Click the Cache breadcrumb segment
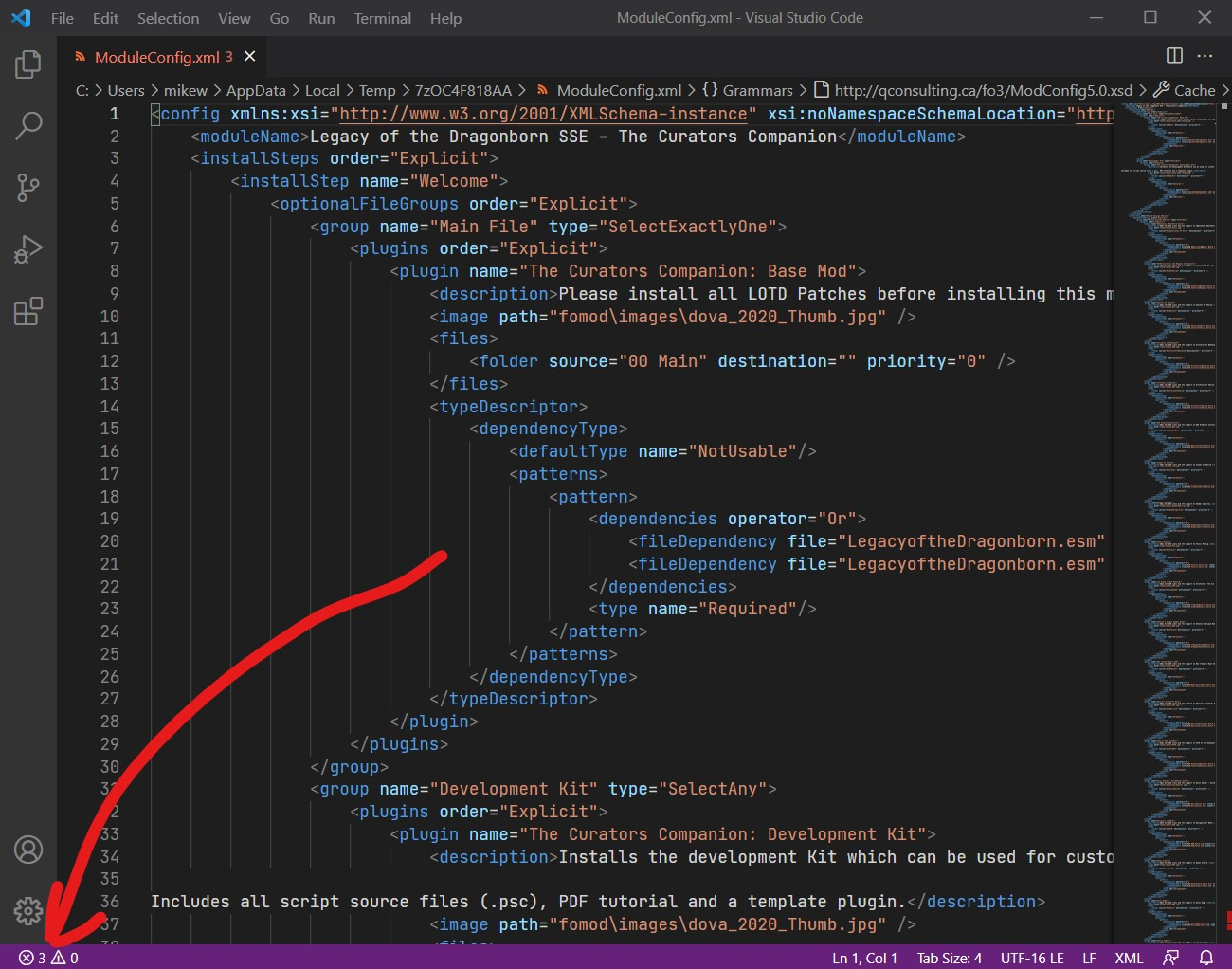1232x969 pixels. (1185, 91)
